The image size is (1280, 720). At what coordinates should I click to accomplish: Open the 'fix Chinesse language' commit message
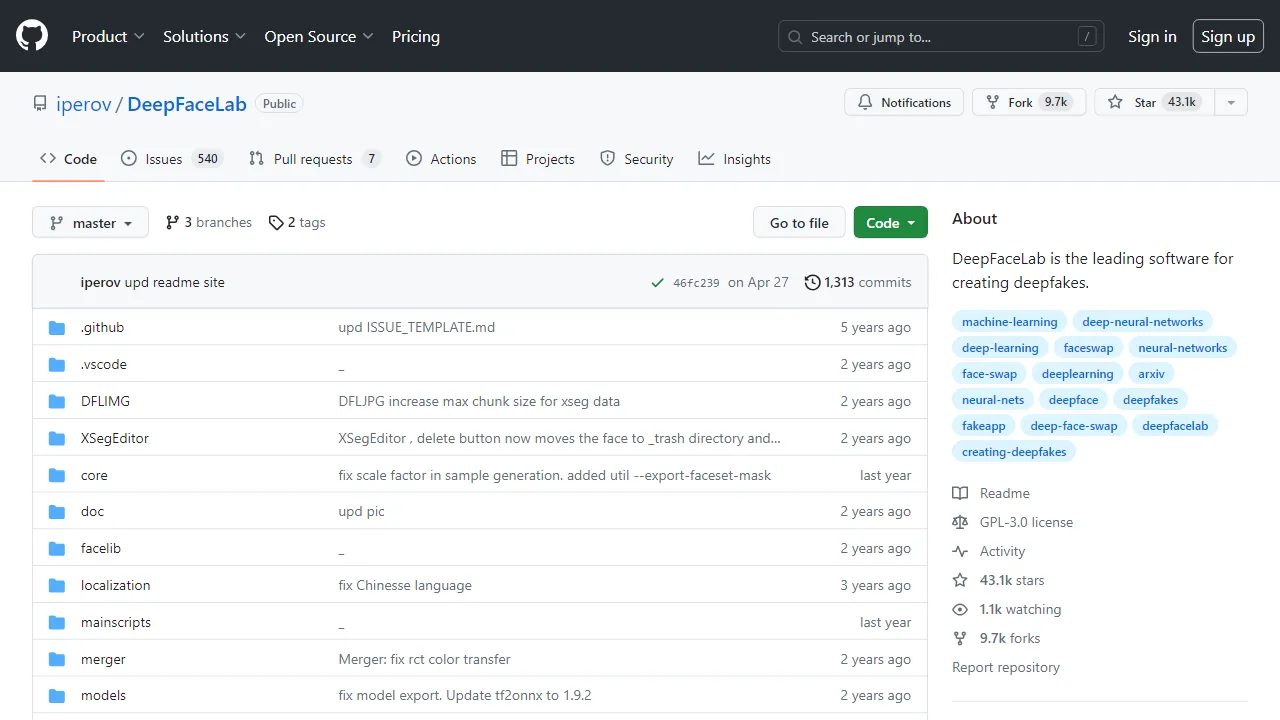[405, 586]
